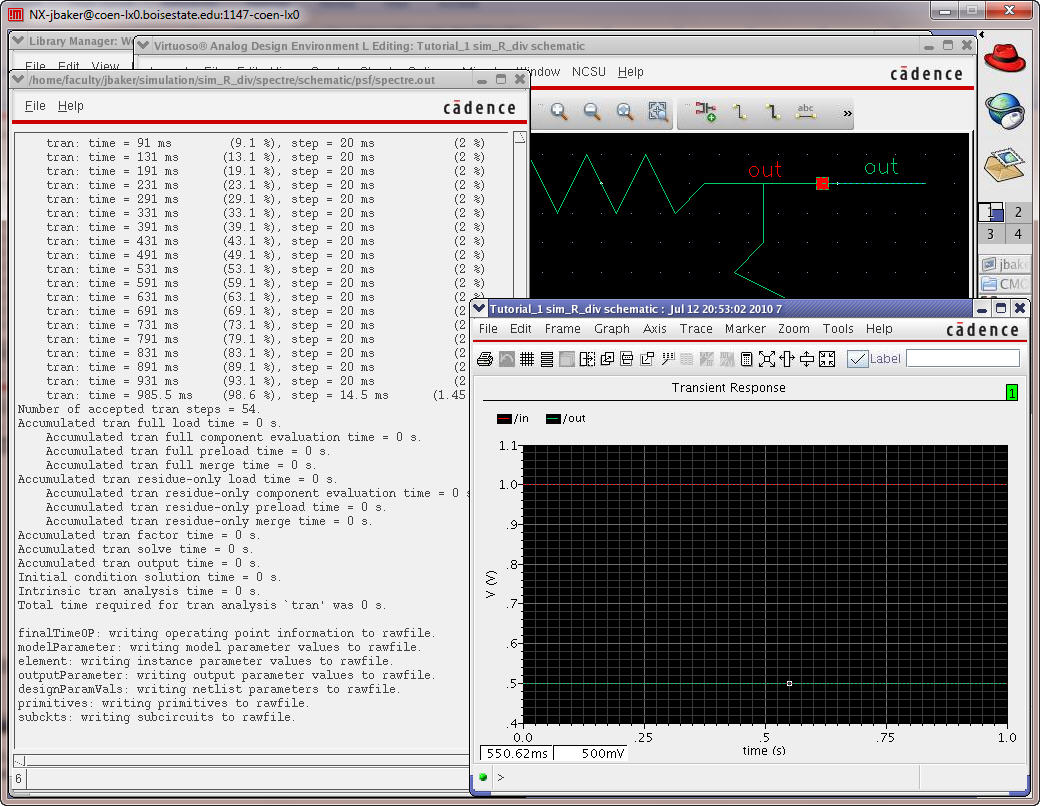Click the fit-all zoom icon in waveform toolbar

coord(767,359)
